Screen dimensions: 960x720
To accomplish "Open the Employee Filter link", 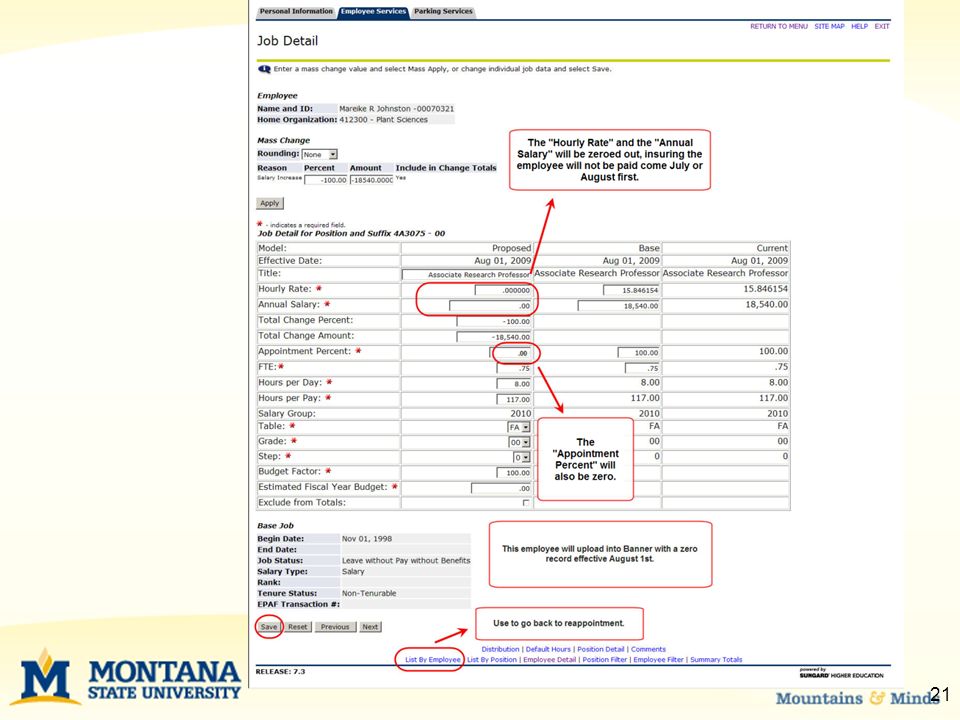I will (658, 659).
